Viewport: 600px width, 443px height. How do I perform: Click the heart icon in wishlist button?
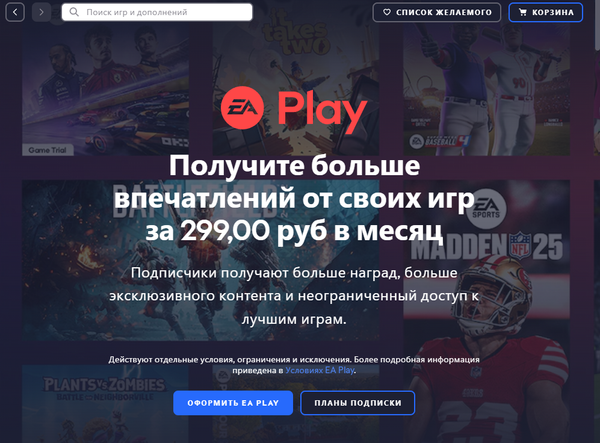point(387,12)
